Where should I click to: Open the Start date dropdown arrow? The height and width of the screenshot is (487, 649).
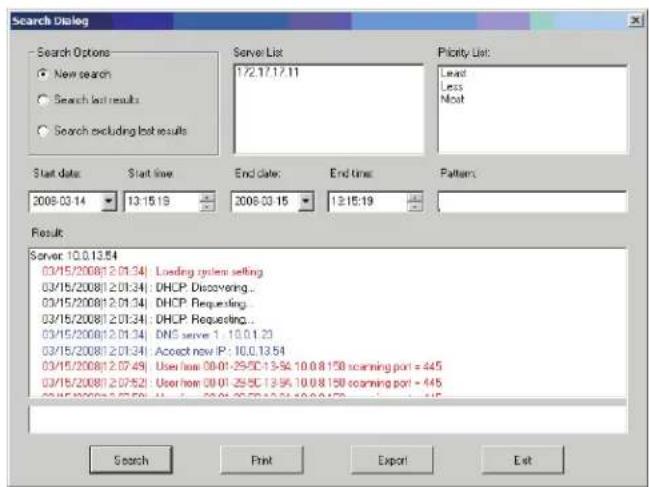coord(109,202)
